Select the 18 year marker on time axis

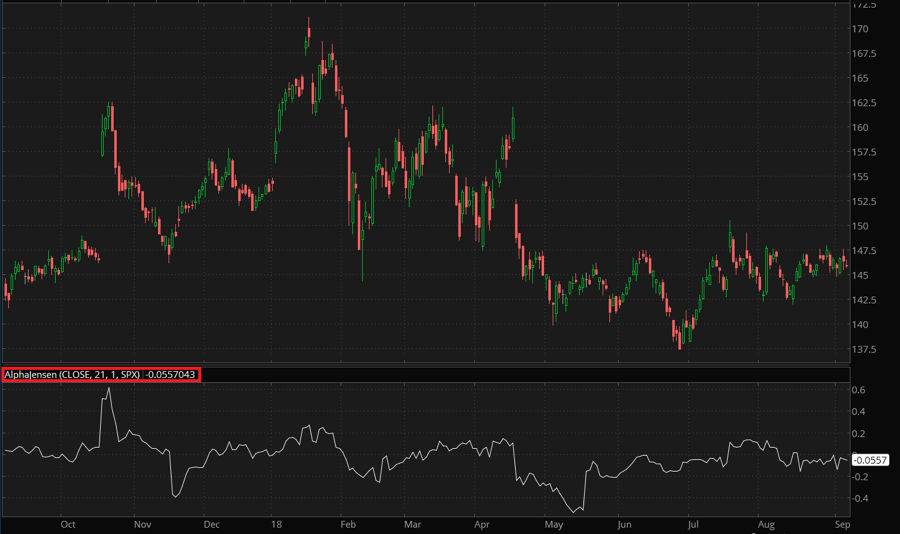277,523
